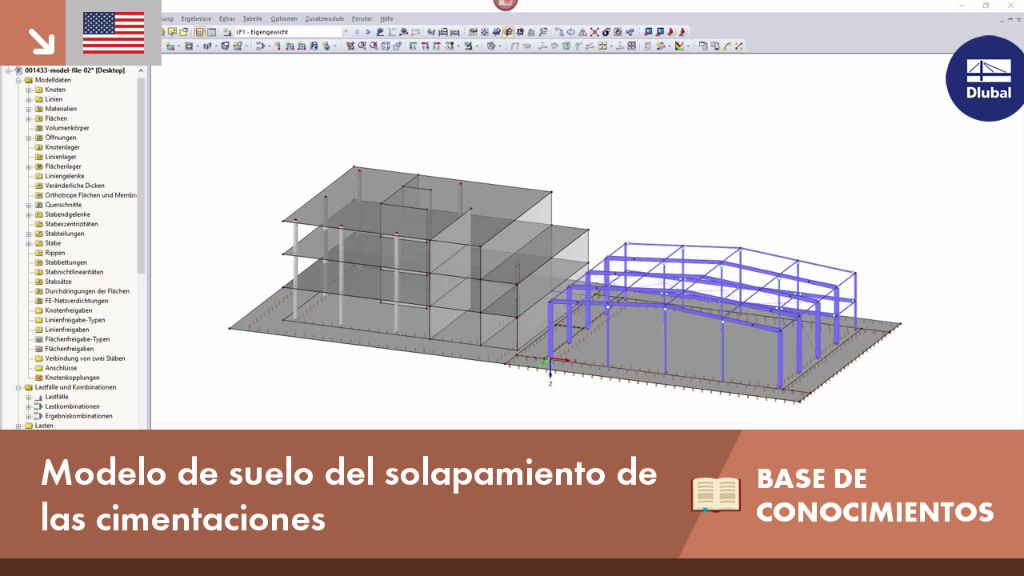This screenshot has height=576, width=1024.
Task: Go to previous load case arrow
Action: (357, 31)
